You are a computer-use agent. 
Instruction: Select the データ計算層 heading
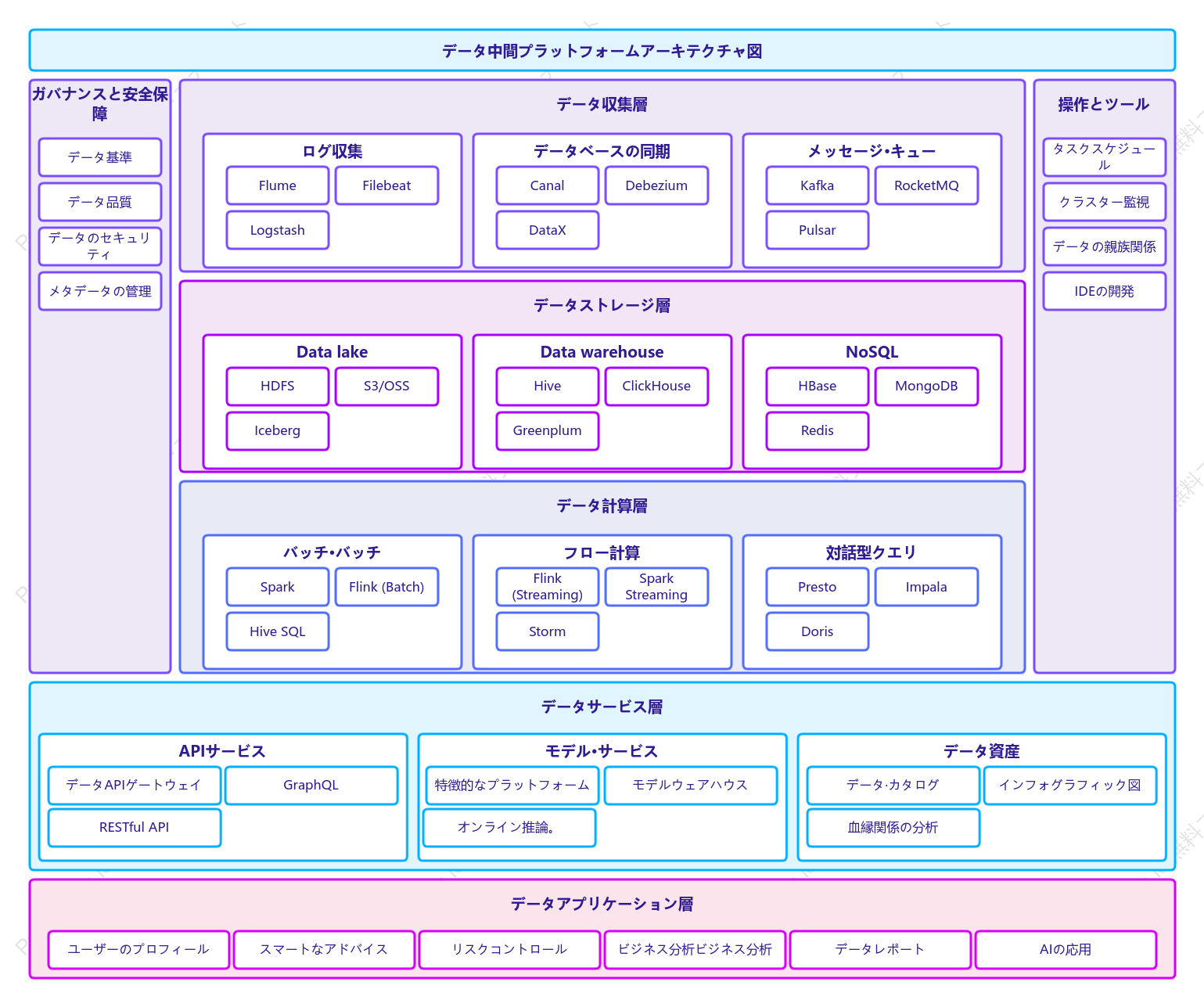(x=602, y=505)
